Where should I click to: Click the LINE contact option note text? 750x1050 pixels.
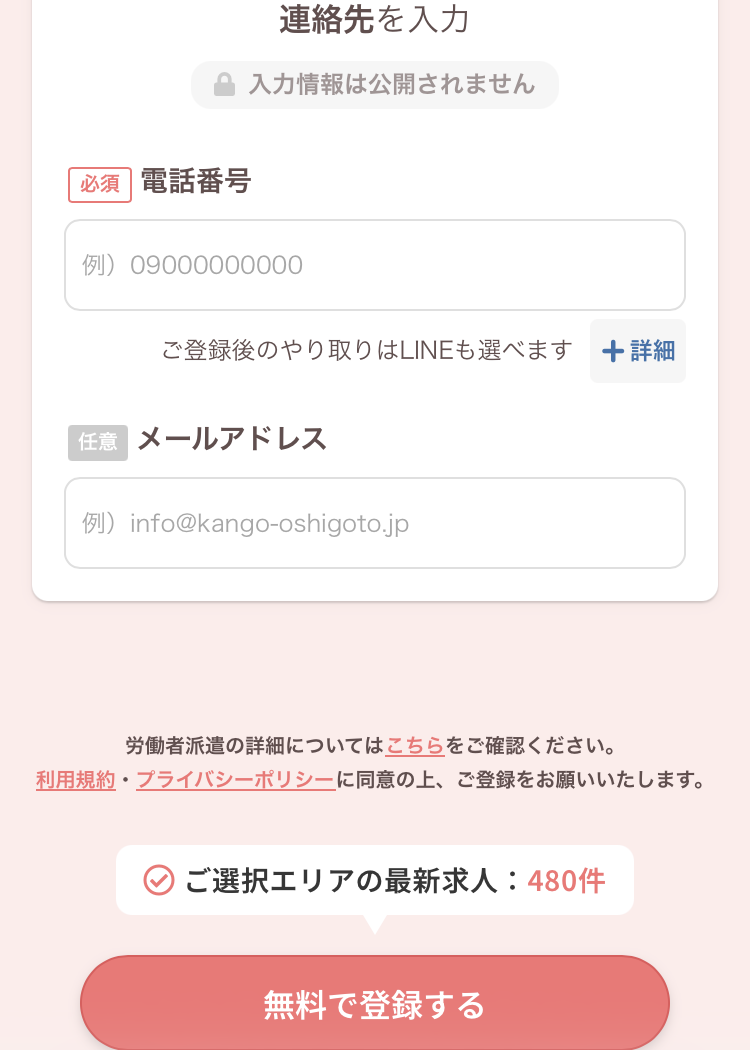367,350
